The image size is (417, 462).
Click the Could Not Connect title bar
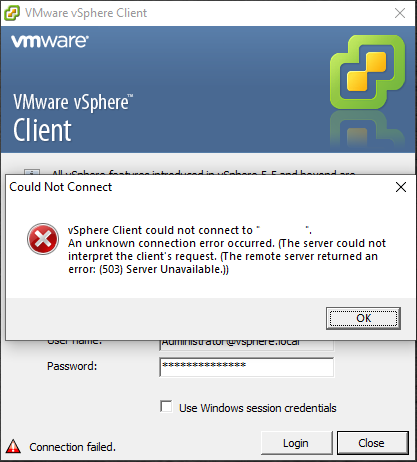click(x=200, y=187)
